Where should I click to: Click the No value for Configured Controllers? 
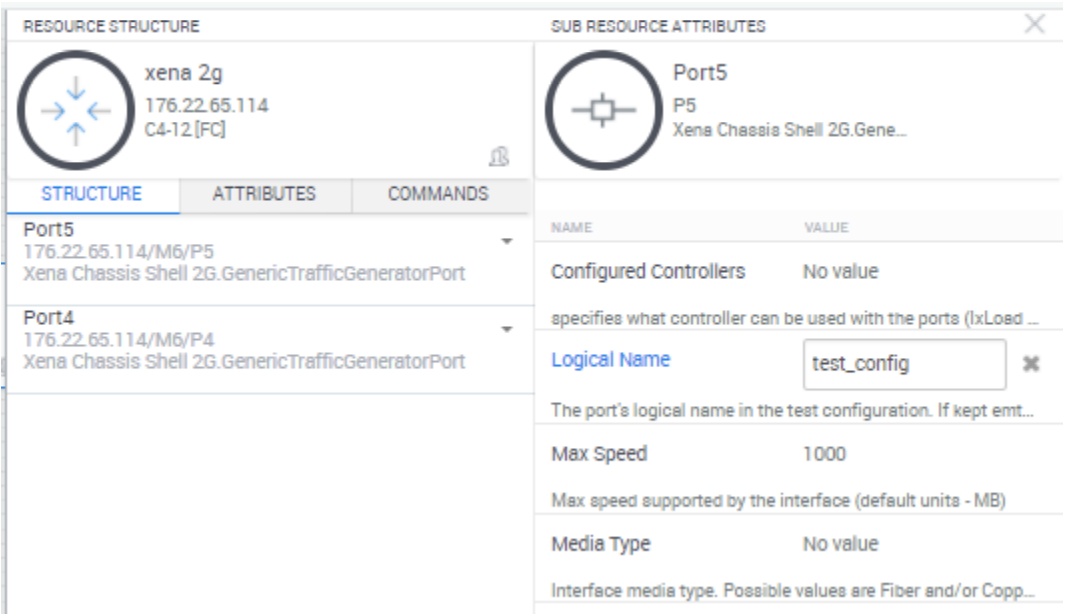[841, 271]
